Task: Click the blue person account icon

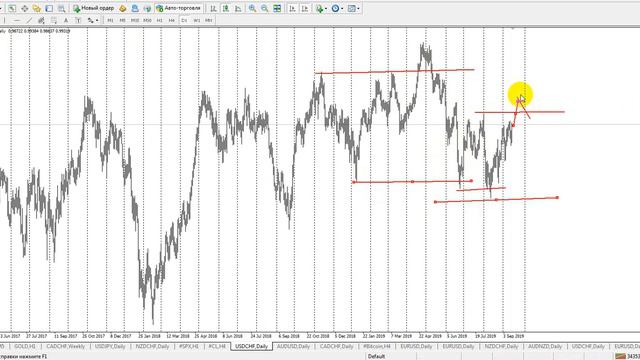Action: 135,8
